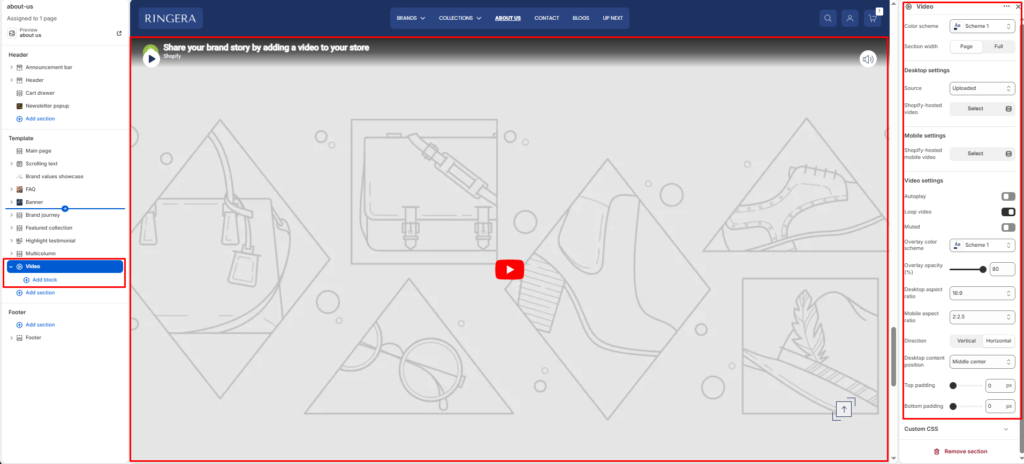Viewport: 1024px width, 464px height.
Task: Click the video speaker volume icon
Action: pyautogui.click(x=868, y=58)
